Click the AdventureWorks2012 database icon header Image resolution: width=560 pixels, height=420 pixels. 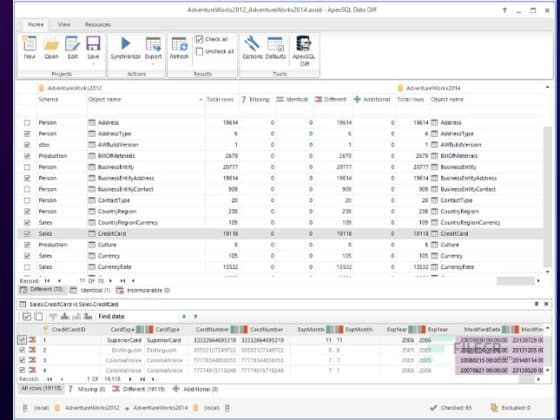point(41,88)
